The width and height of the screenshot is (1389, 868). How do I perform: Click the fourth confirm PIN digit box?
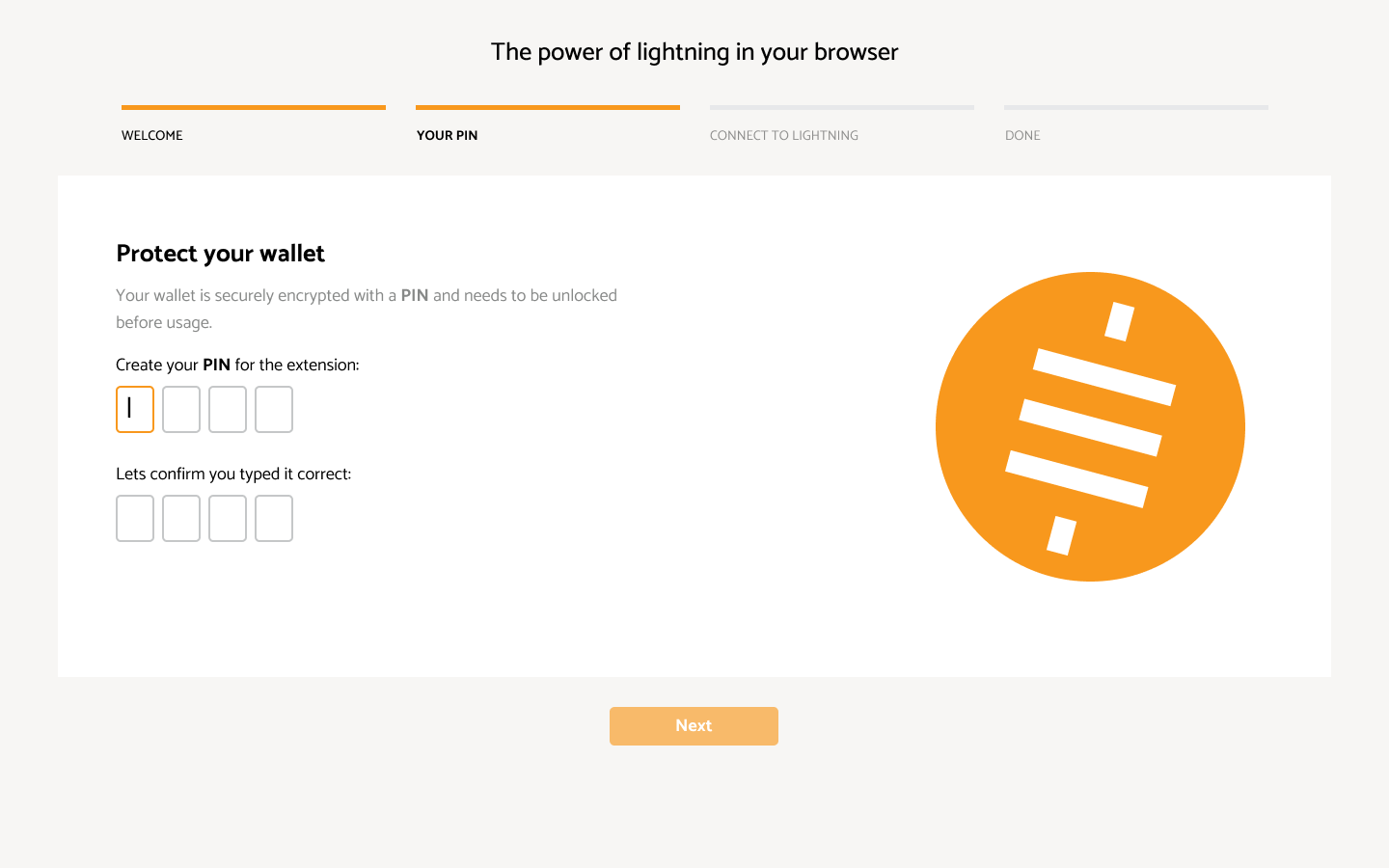point(274,519)
